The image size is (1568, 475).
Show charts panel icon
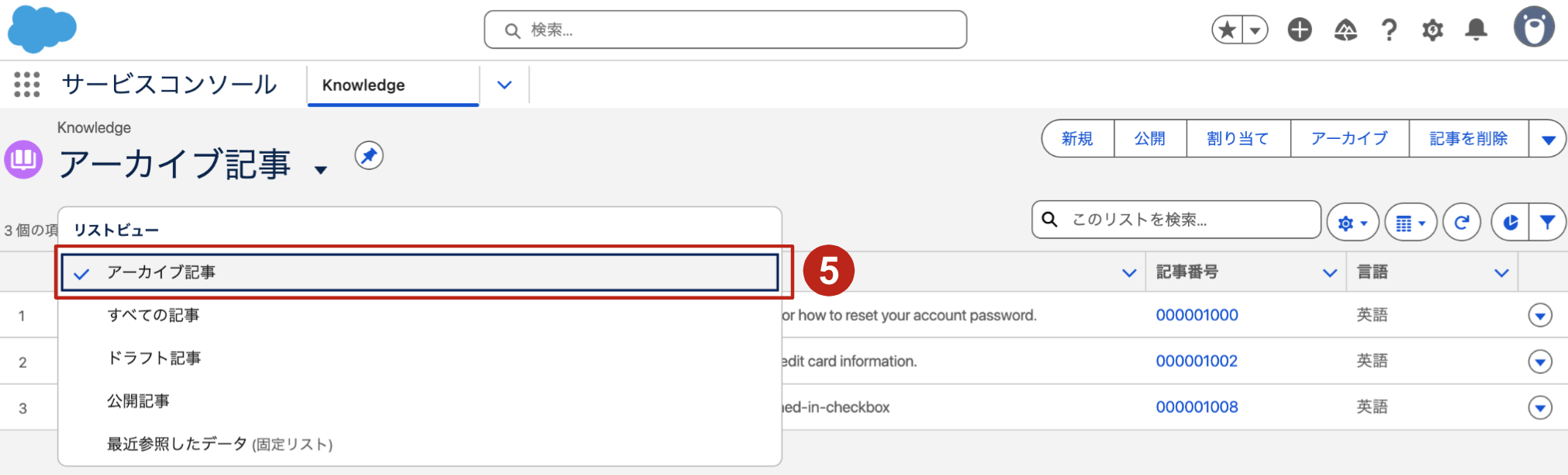point(1510,223)
